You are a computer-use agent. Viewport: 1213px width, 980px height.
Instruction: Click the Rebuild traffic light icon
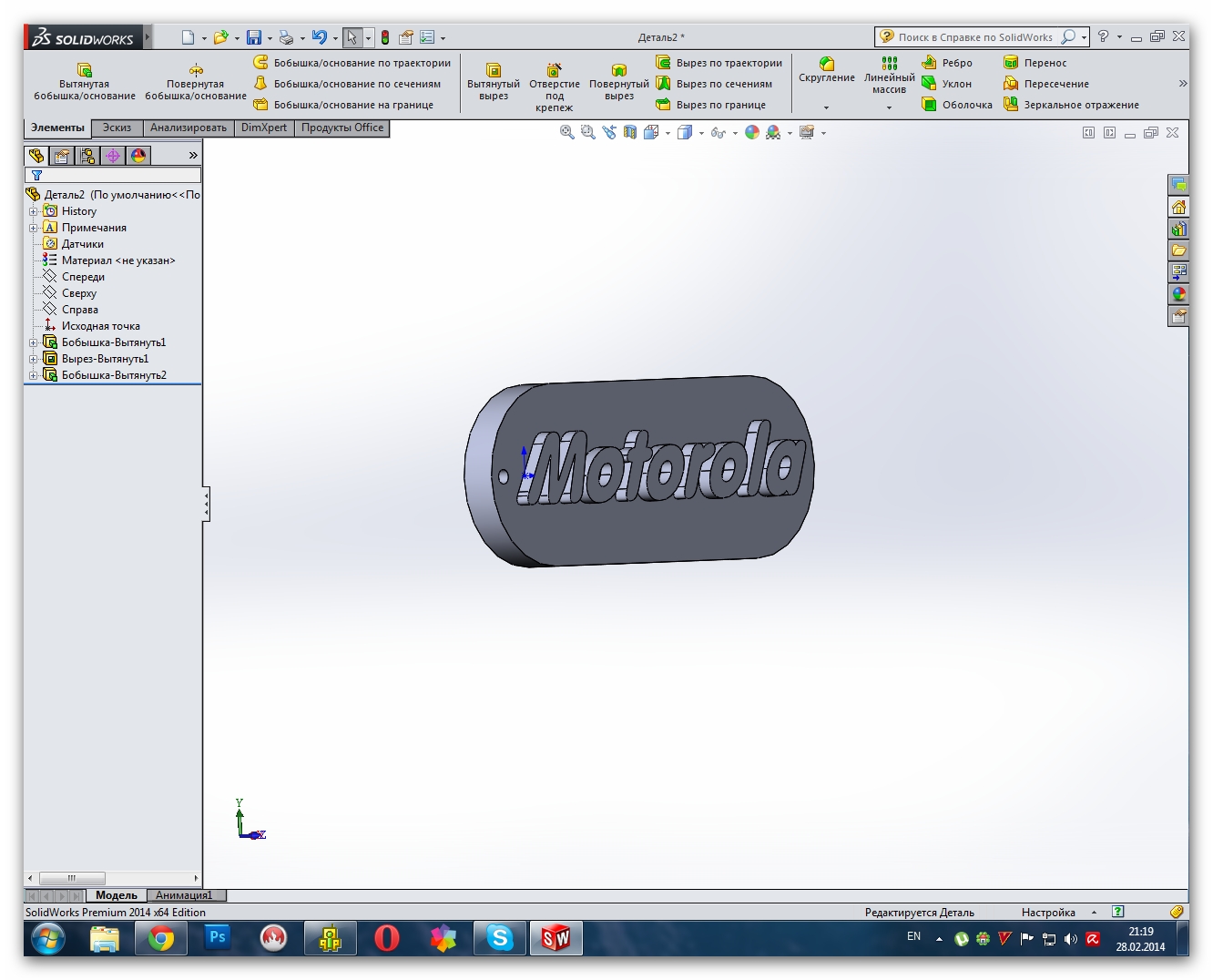[385, 37]
